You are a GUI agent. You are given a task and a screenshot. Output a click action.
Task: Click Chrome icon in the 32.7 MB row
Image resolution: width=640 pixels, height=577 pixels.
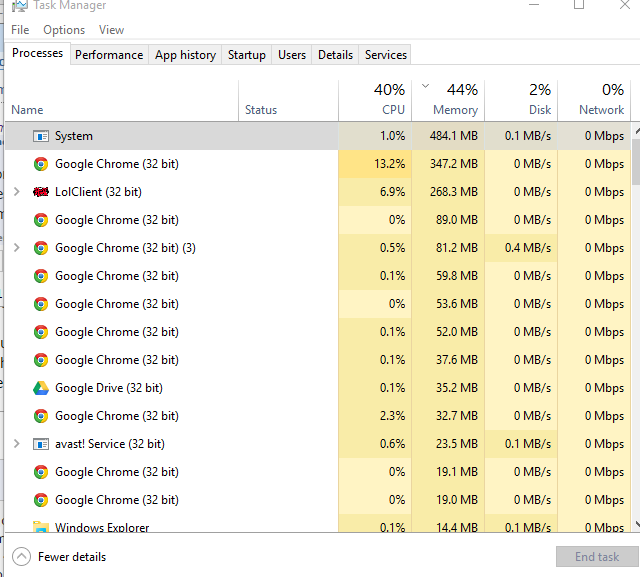click(41, 416)
